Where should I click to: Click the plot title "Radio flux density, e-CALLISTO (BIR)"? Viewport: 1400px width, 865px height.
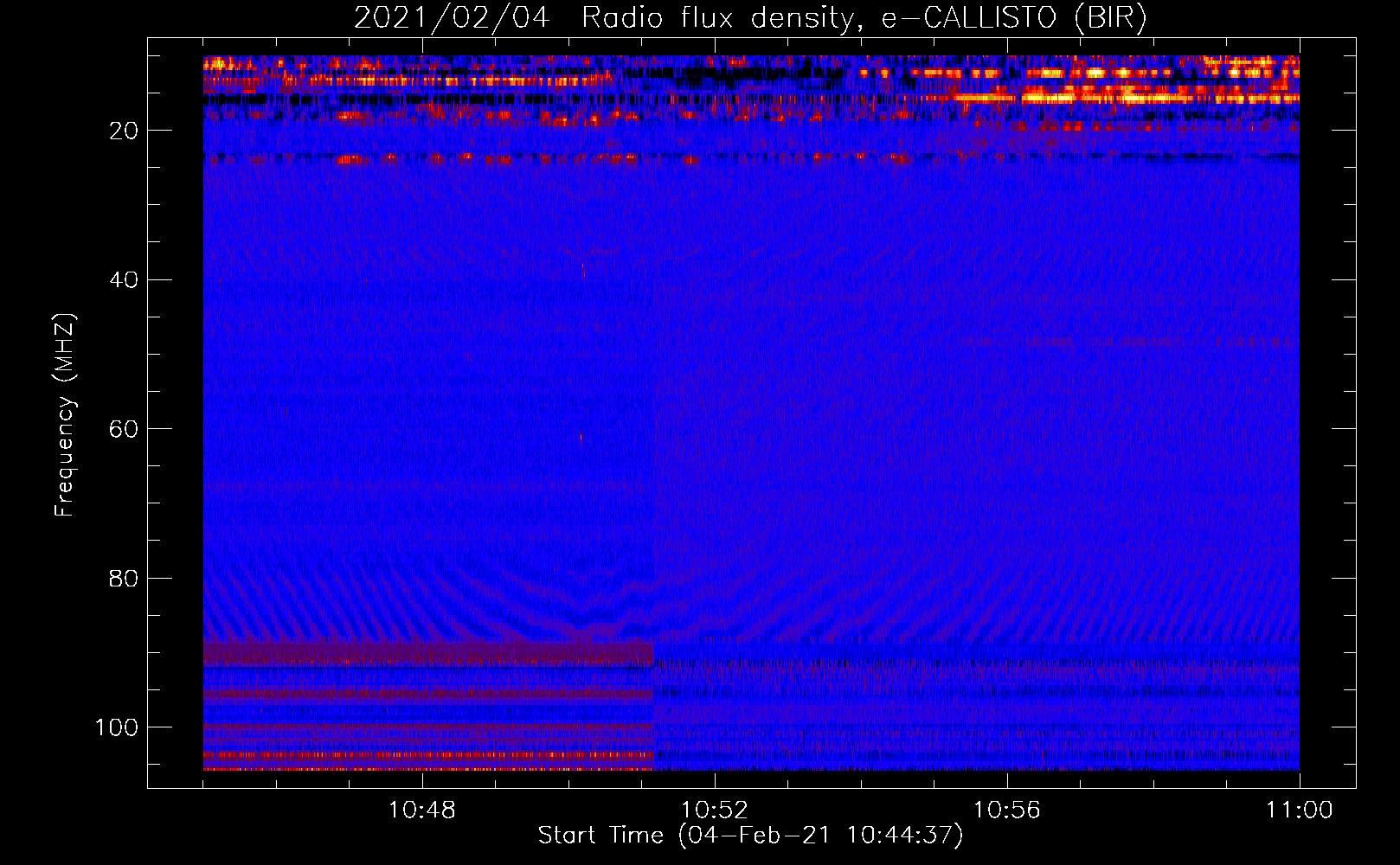coord(864,18)
